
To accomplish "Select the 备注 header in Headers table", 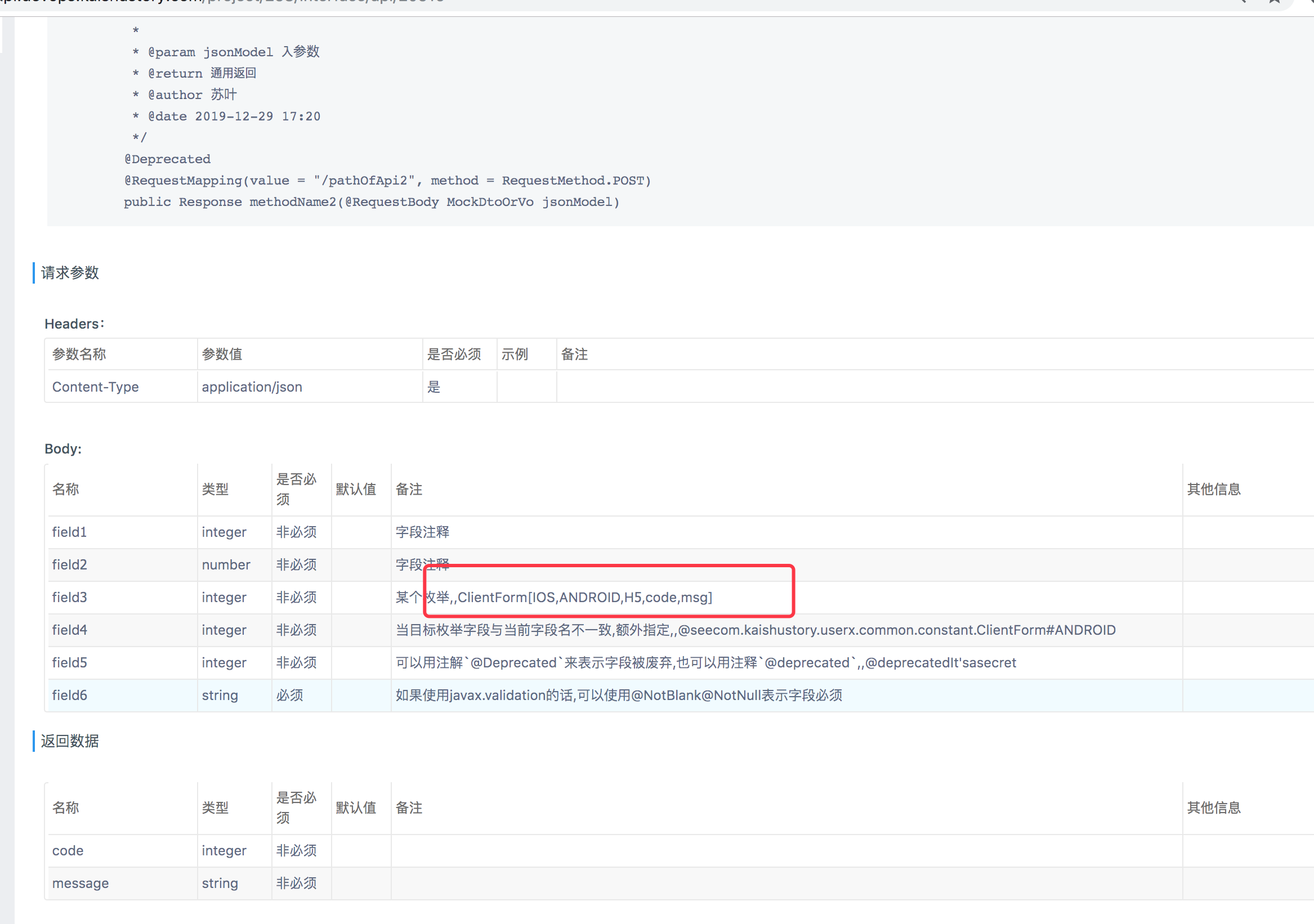I will (574, 354).
